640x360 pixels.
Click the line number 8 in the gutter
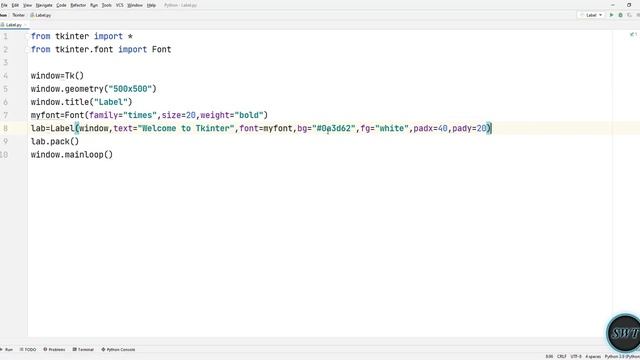click(5, 128)
